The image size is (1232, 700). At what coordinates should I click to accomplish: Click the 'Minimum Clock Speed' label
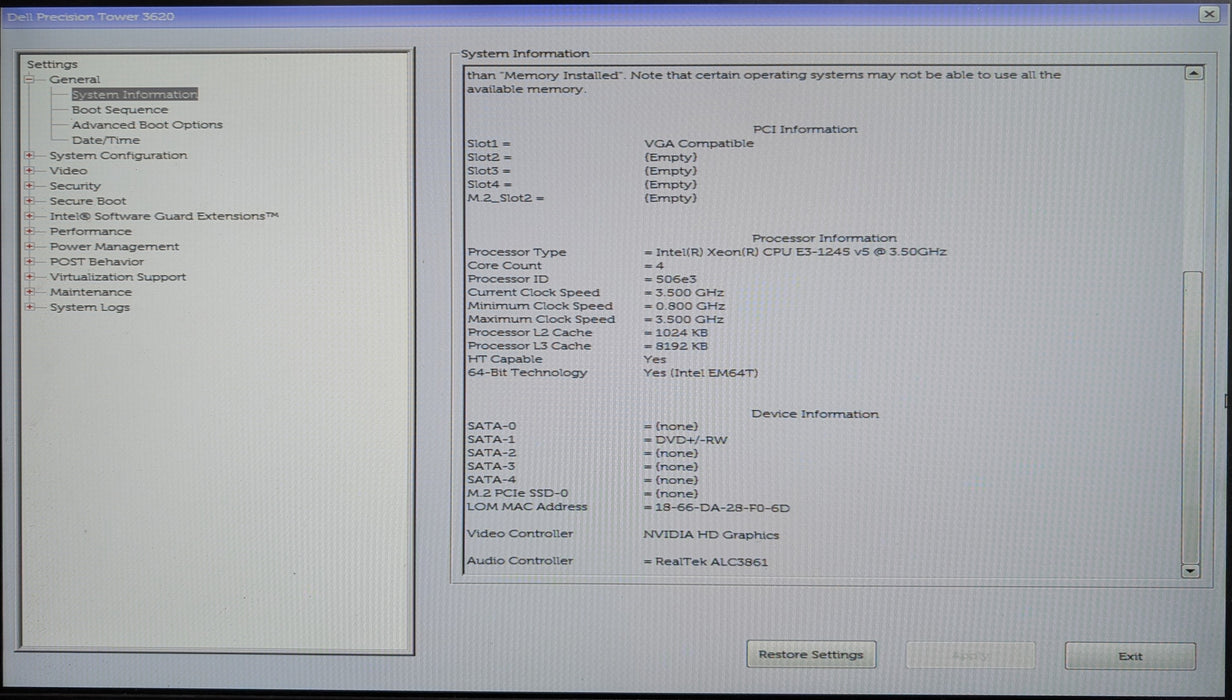[540, 306]
